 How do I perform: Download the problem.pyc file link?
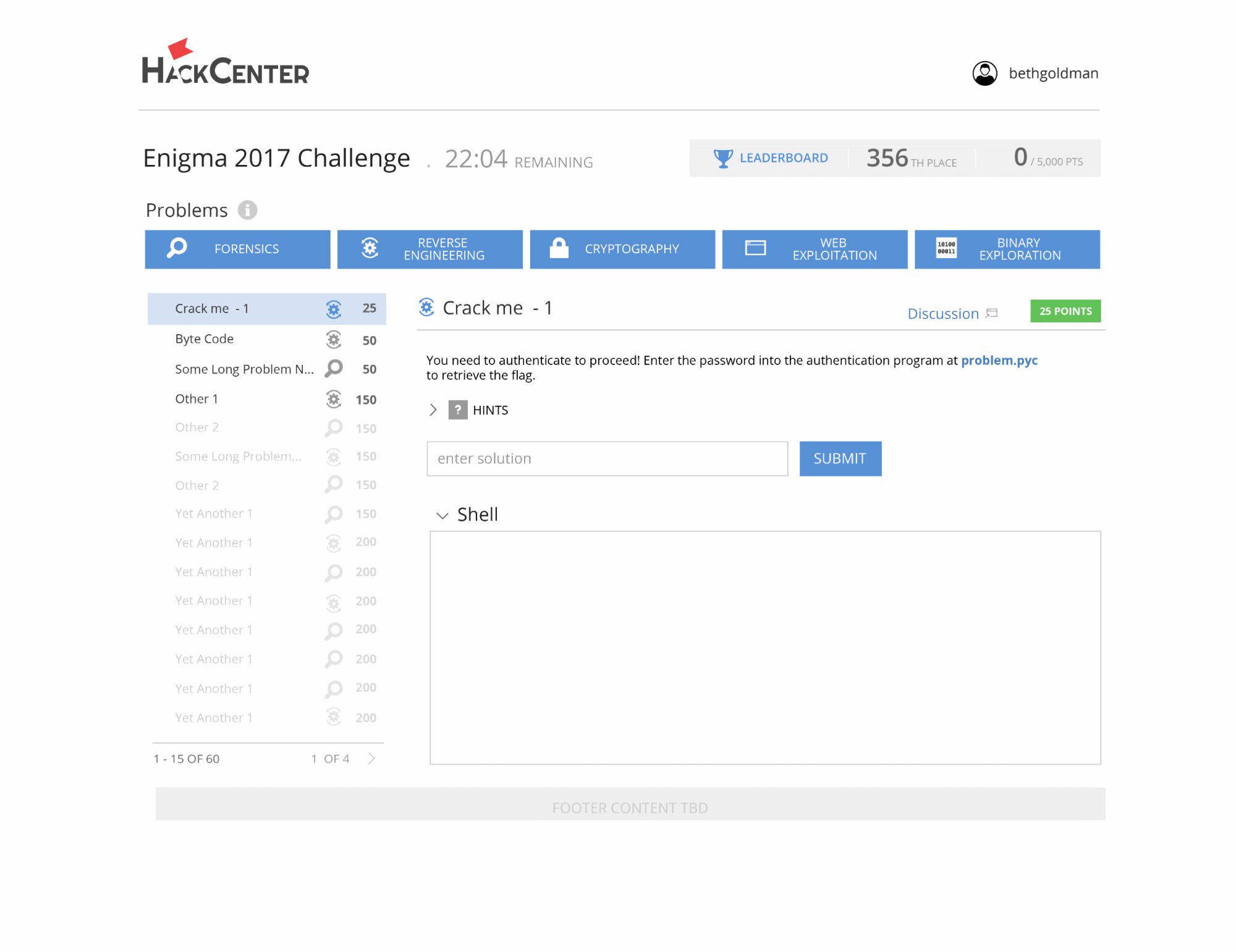(x=999, y=360)
